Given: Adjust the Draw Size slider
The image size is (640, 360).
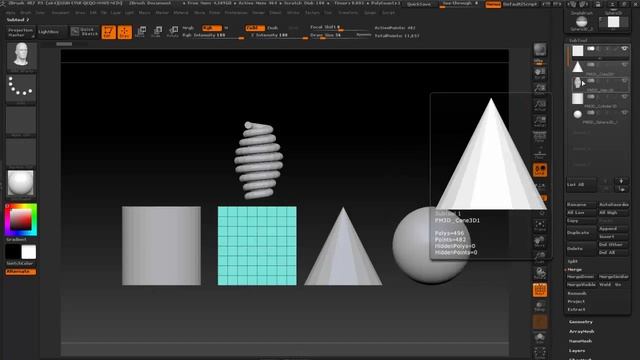Looking at the screenshot, I should 340,36.
